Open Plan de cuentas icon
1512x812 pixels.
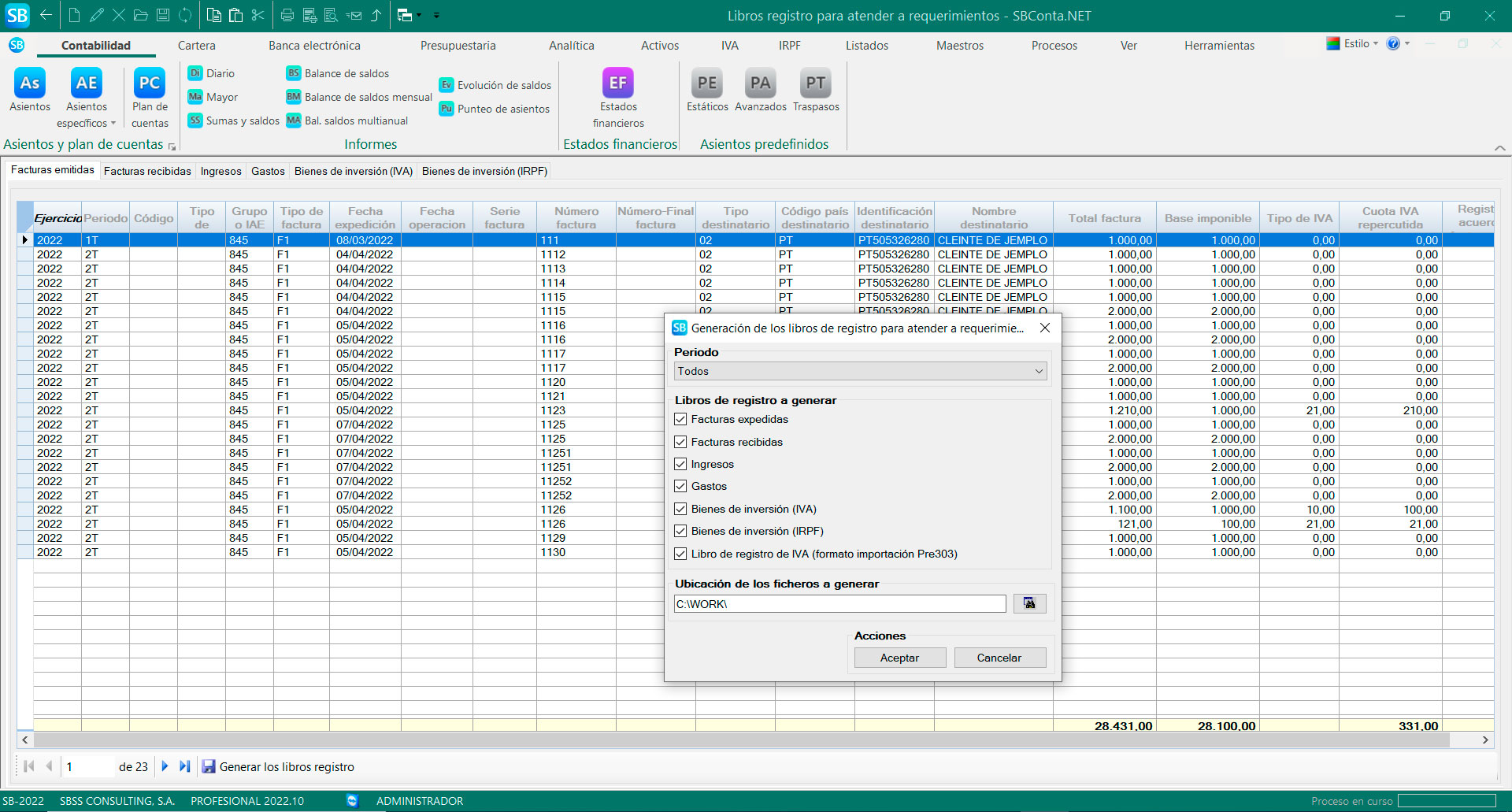150,83
